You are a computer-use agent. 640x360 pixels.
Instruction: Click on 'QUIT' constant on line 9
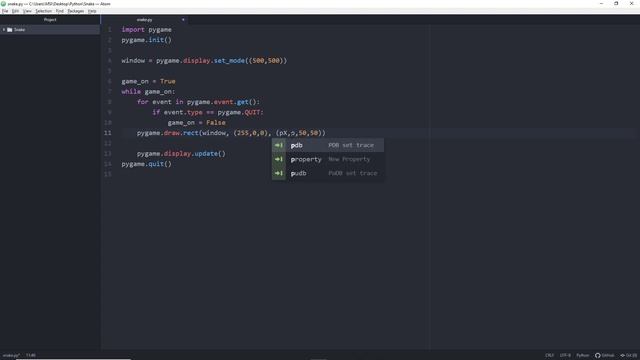[252, 112]
